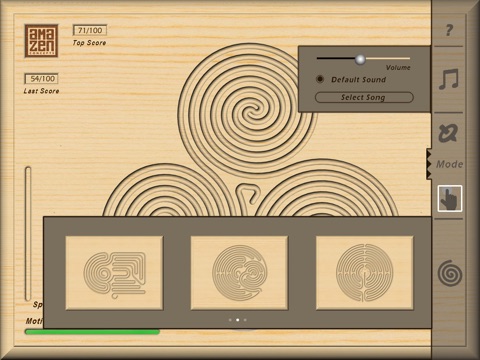This screenshot has width=480, height=360.
Task: Choose the square-and-round labyrinth thumbnail
Action: pos(114,273)
